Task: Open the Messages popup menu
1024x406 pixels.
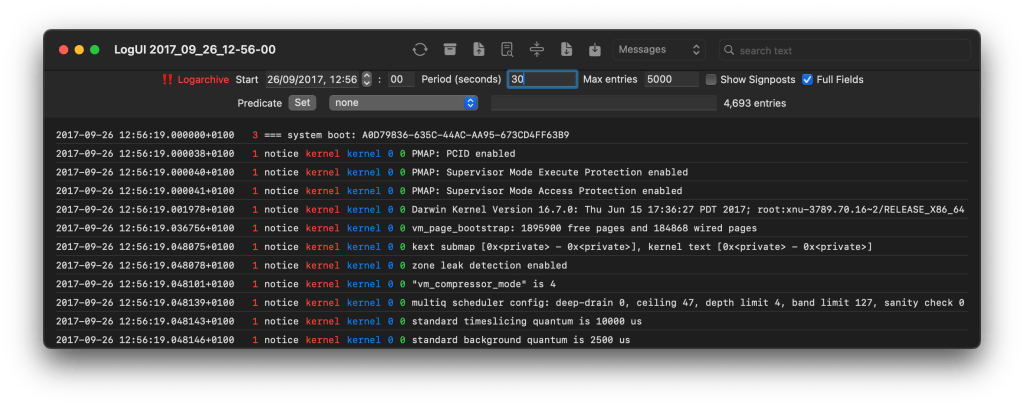Action: [659, 50]
